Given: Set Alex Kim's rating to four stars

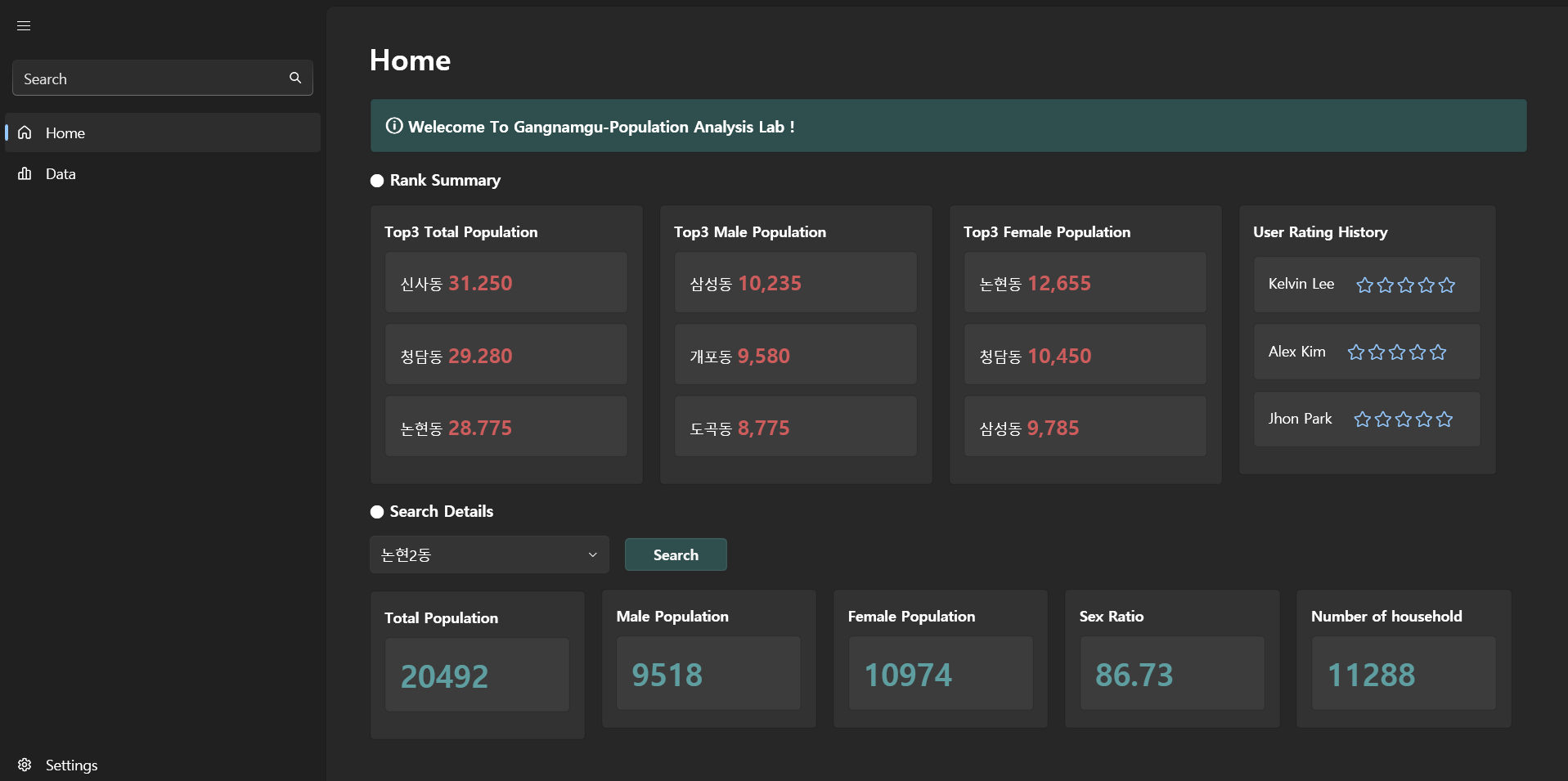Looking at the screenshot, I should [x=1417, y=352].
